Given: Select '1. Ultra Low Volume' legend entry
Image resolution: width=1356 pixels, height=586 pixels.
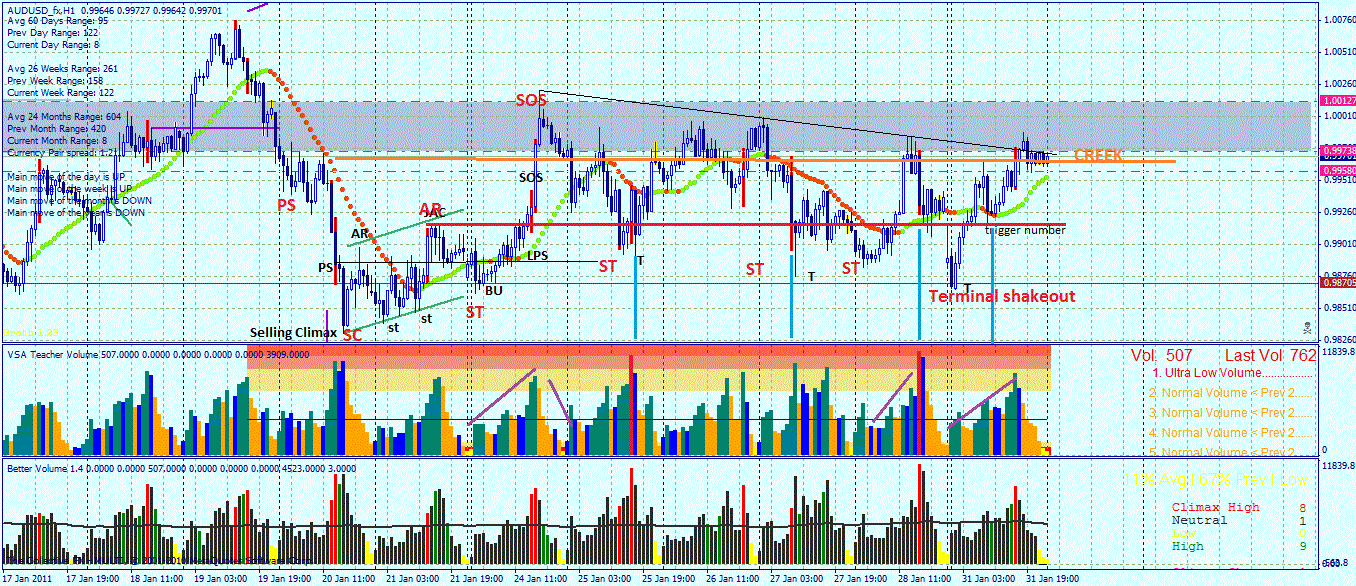Looking at the screenshot, I should pyautogui.click(x=1230, y=372).
